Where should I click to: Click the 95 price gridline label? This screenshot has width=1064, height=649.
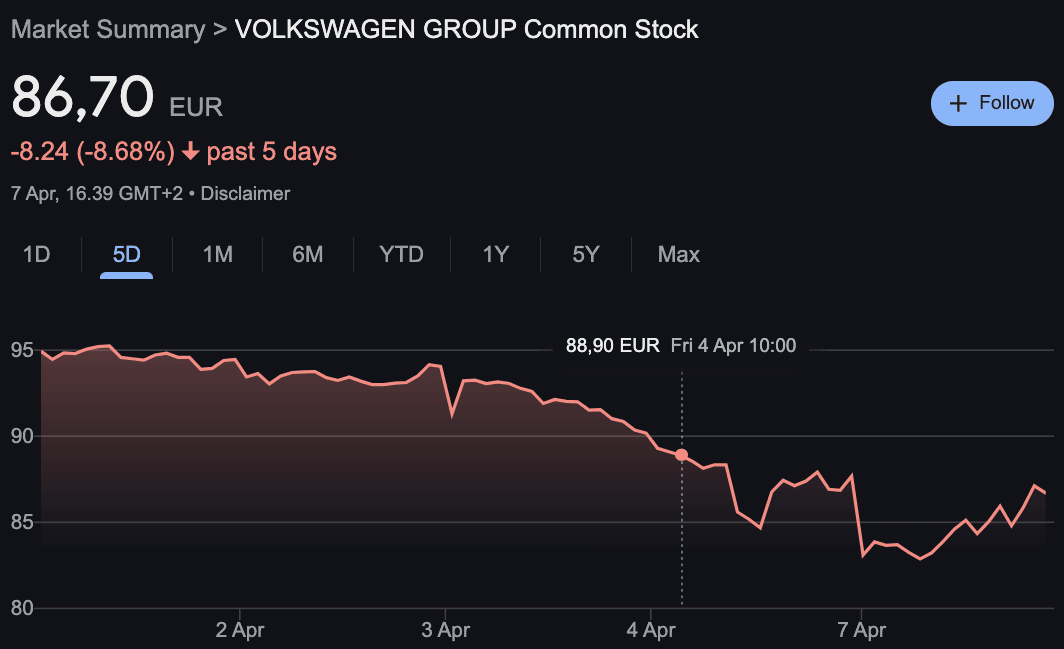pyautogui.click(x=21, y=349)
